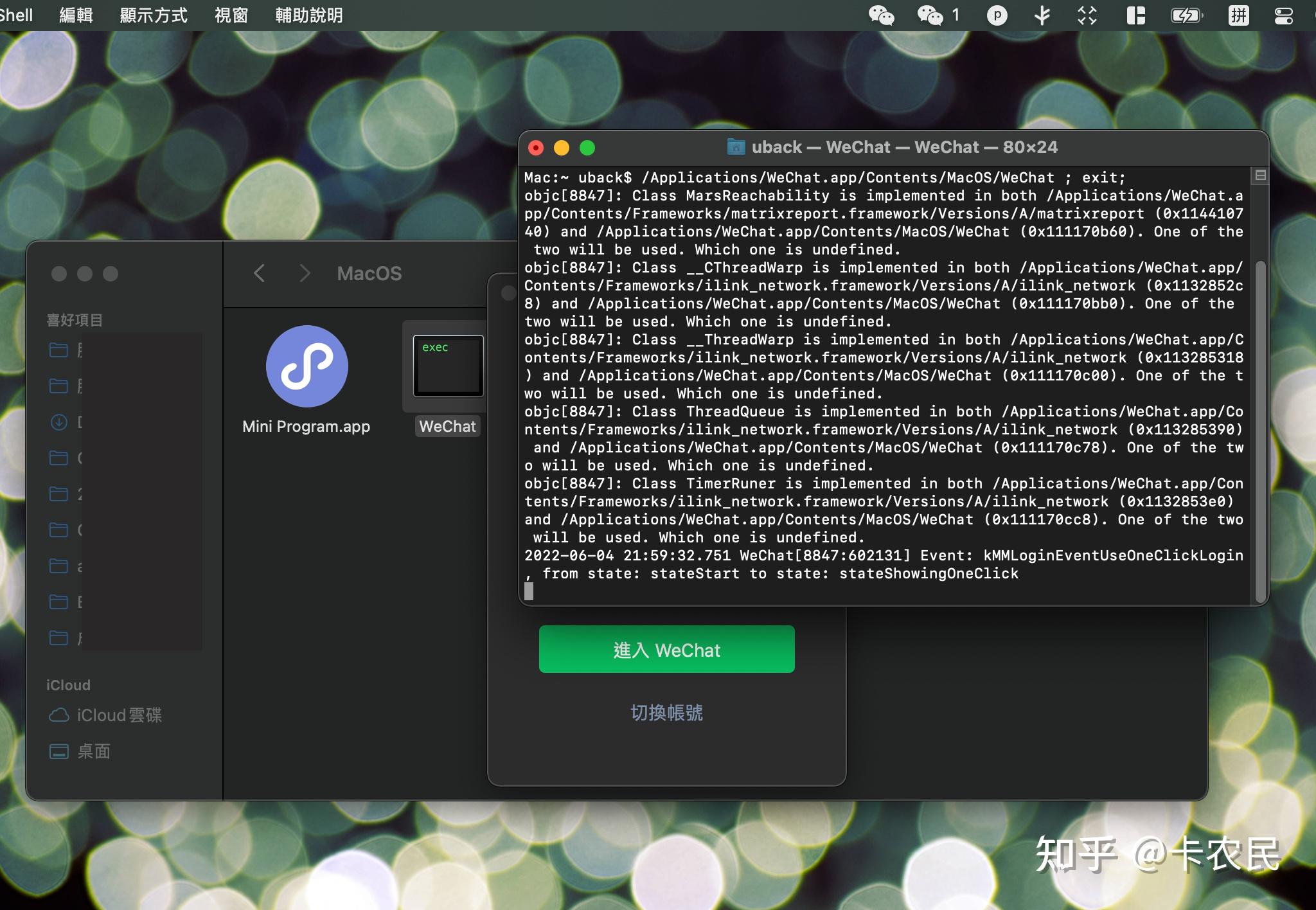
Task: Go forward in the Finder window
Action: [305, 273]
